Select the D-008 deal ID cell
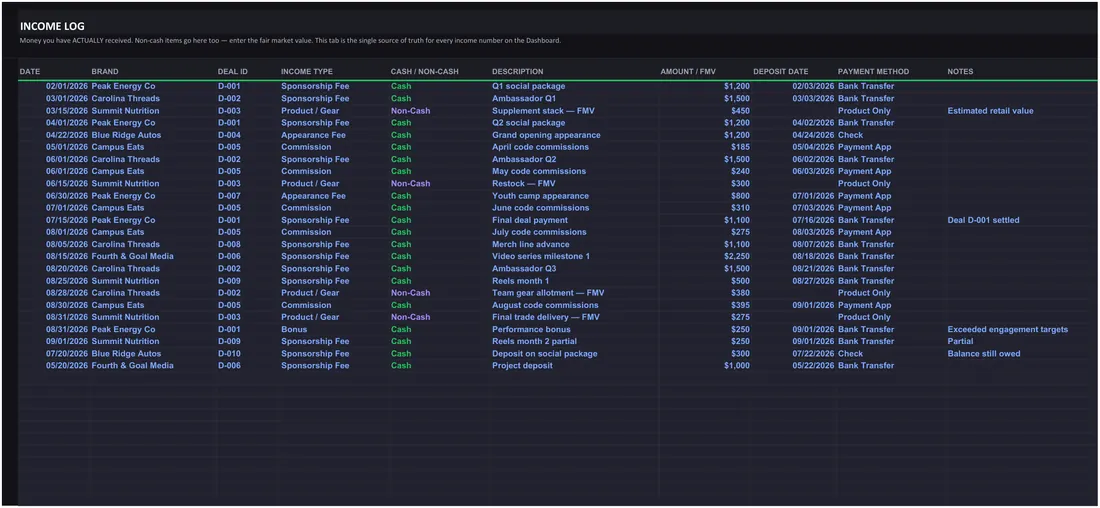 point(229,244)
